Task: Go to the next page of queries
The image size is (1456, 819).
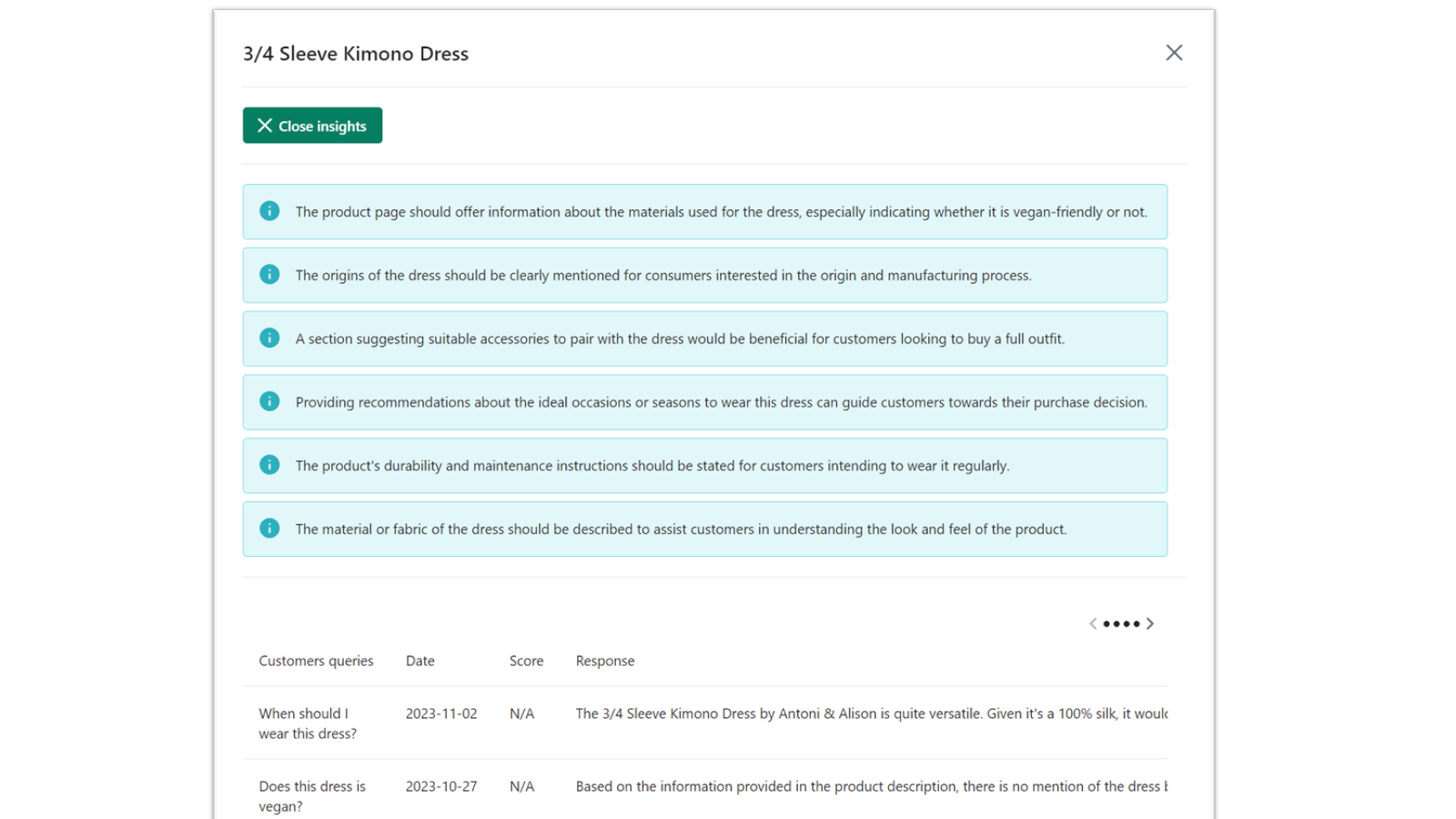Action: [x=1150, y=623]
